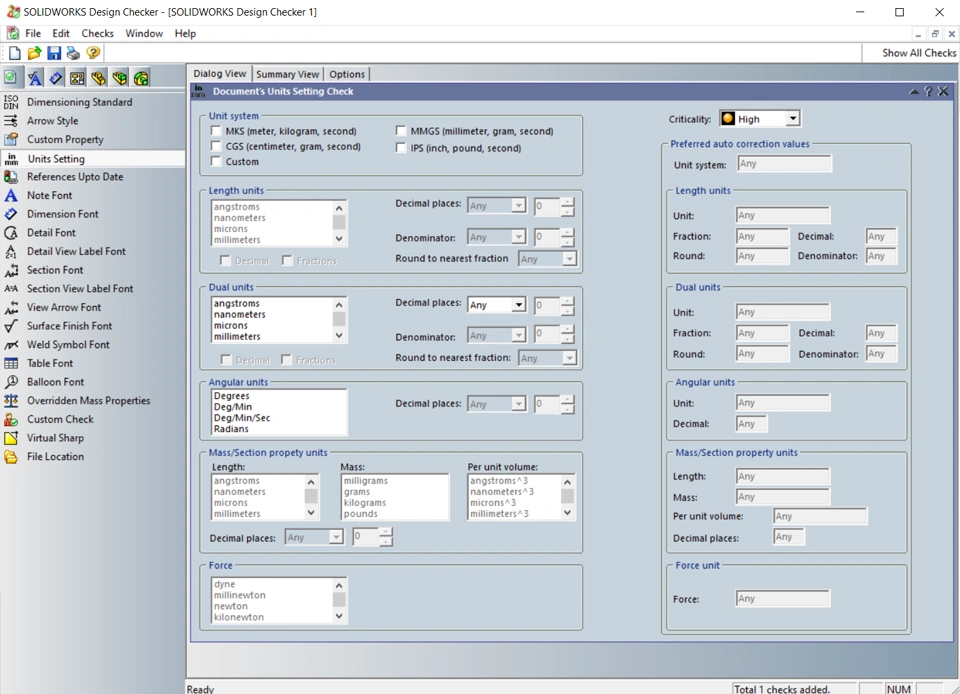The image size is (960, 694).
Task: Click the dialog help question mark
Action: (928, 92)
